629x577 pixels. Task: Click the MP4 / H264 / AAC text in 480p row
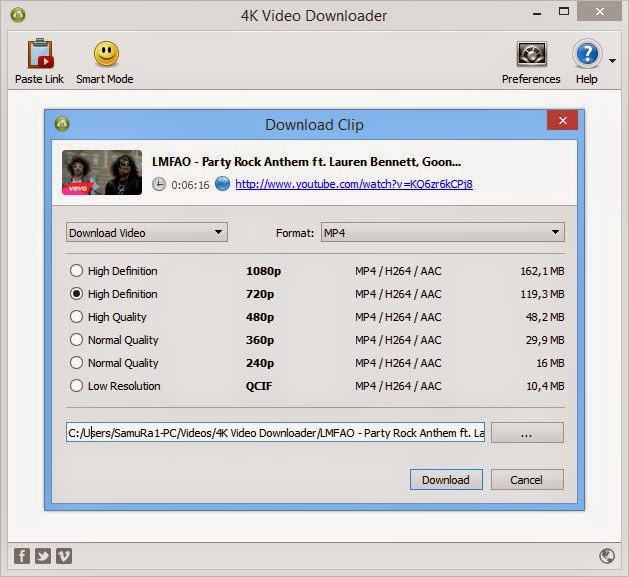(x=398, y=317)
